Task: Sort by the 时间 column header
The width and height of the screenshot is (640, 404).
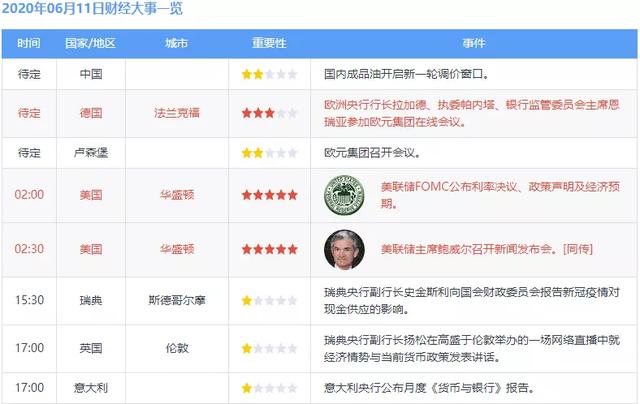Action: (x=29, y=44)
